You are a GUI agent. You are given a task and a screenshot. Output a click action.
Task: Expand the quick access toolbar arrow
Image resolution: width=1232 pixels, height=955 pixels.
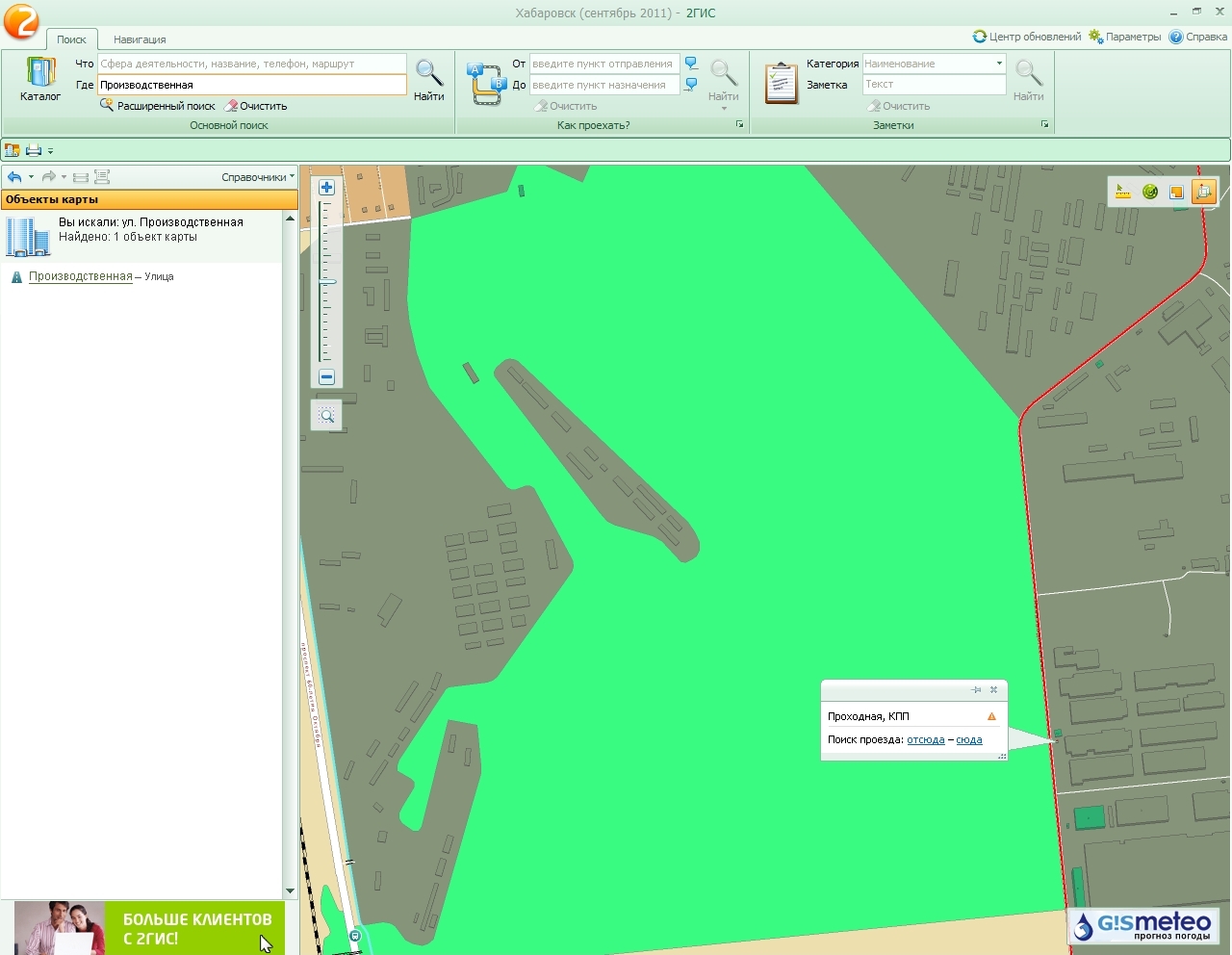[51, 151]
